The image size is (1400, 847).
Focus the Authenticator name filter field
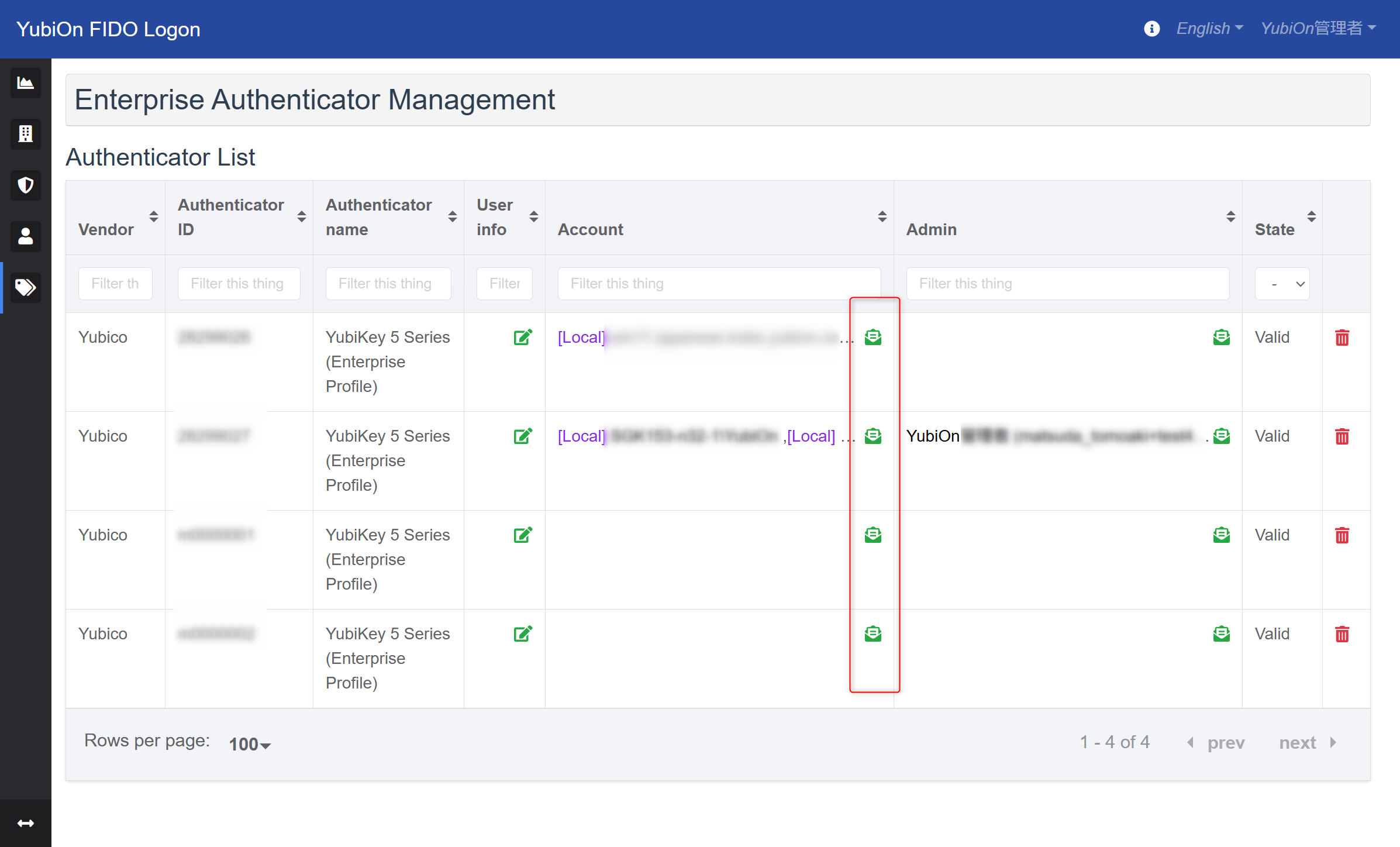pos(388,284)
